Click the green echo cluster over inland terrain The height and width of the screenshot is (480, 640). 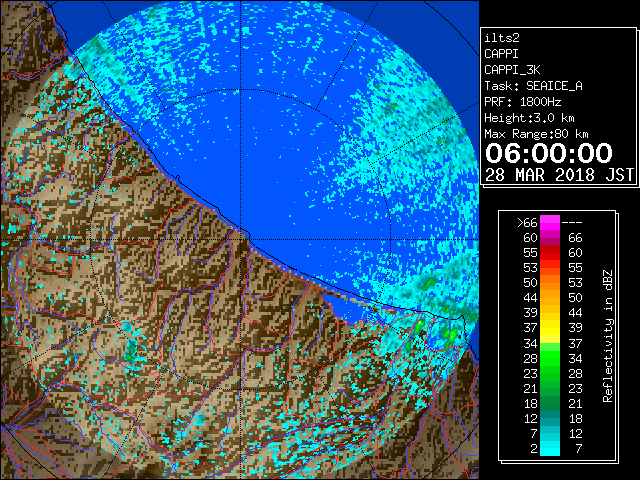click(x=131, y=352)
